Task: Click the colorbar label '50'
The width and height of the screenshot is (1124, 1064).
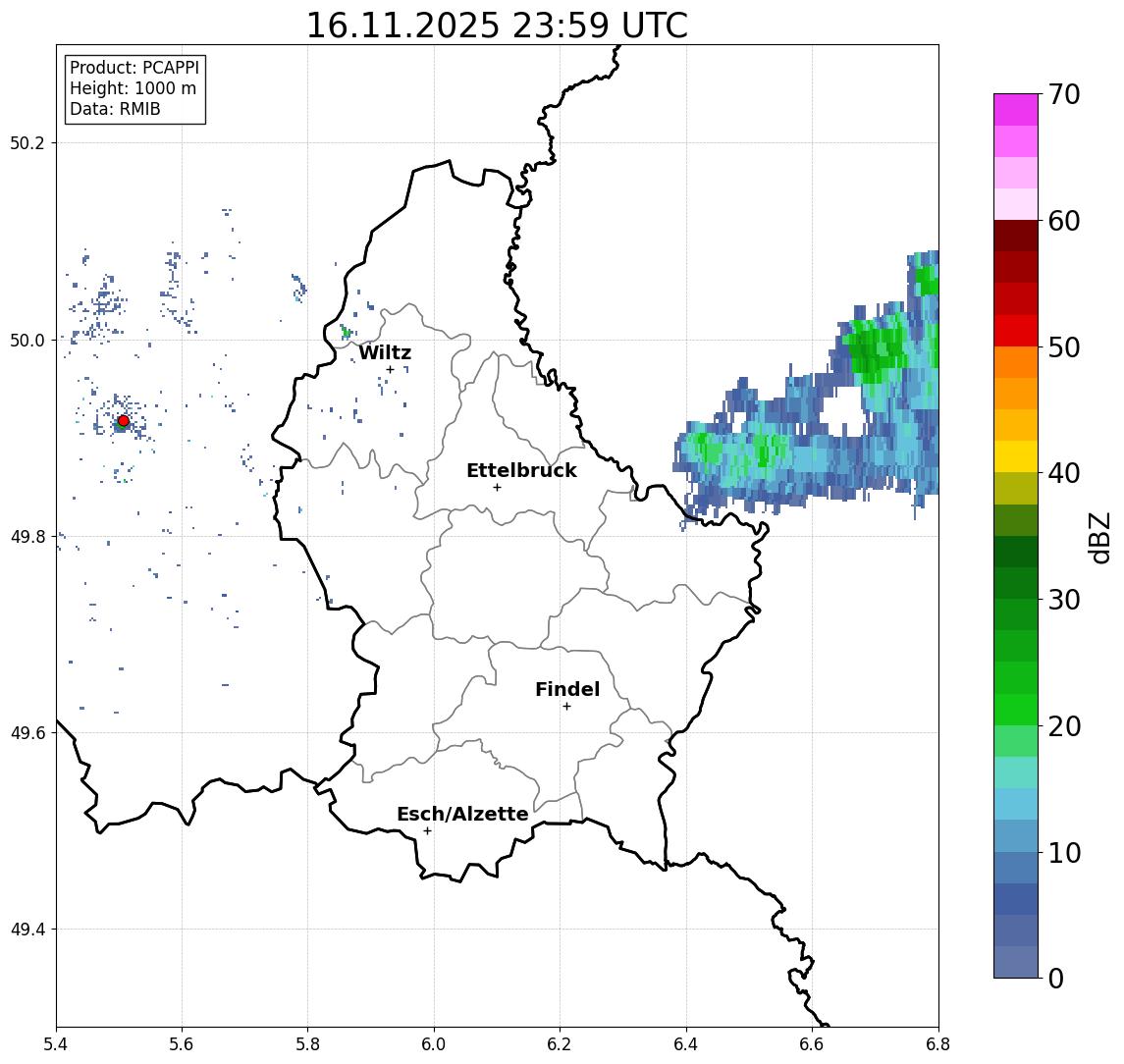Action: tap(1064, 347)
